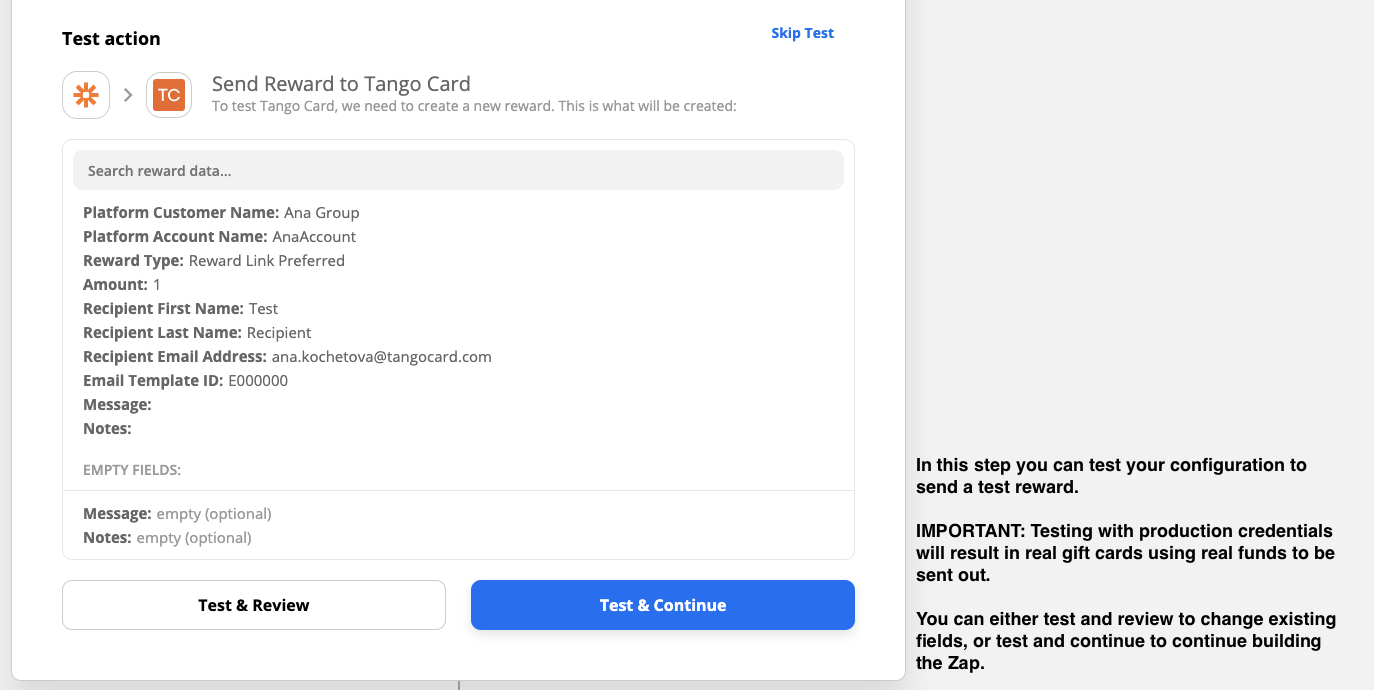Click the Platform Customer Name row
This screenshot has height=690, width=1374.
[220, 212]
